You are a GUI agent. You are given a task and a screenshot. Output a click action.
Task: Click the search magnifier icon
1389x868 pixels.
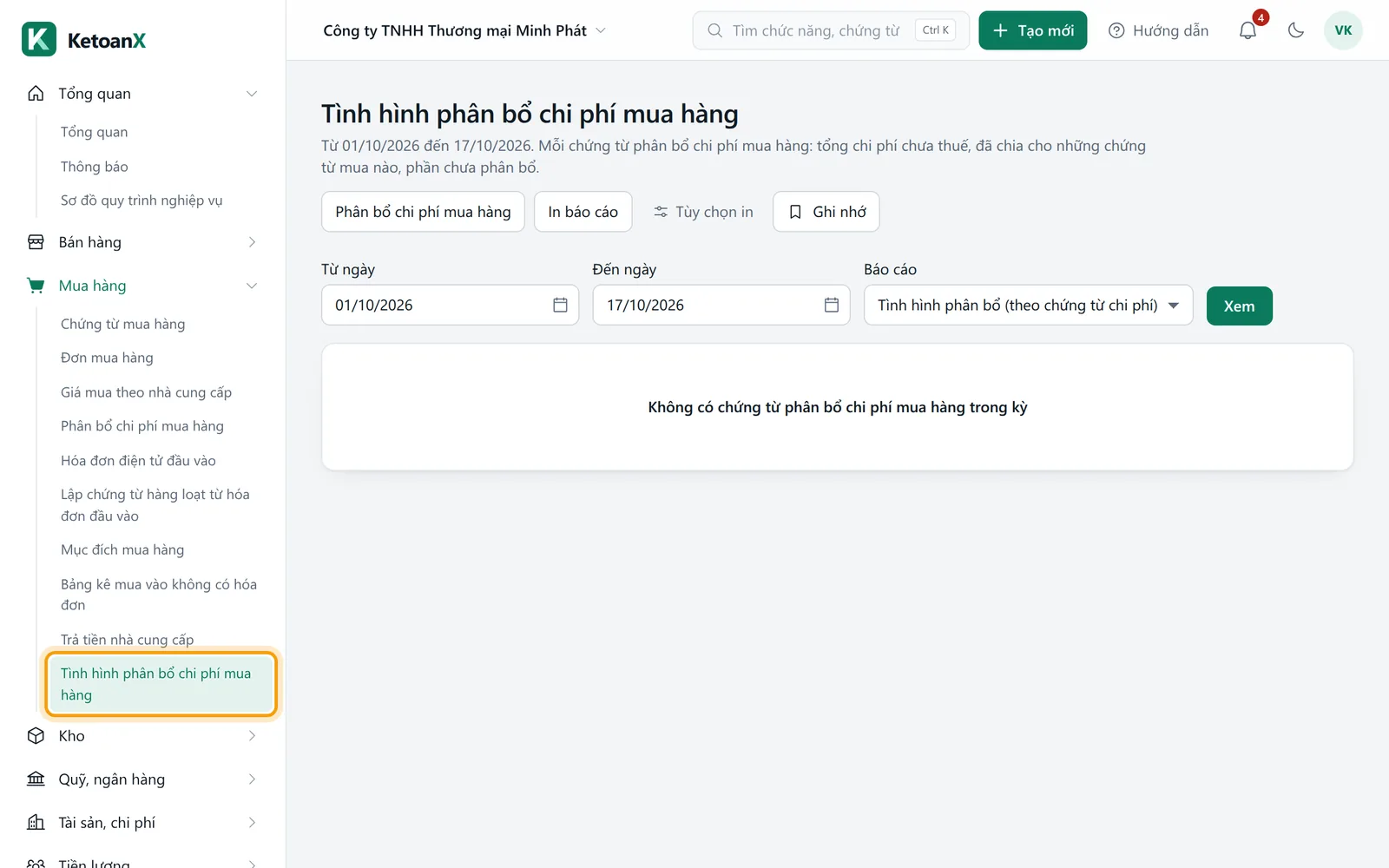point(714,30)
